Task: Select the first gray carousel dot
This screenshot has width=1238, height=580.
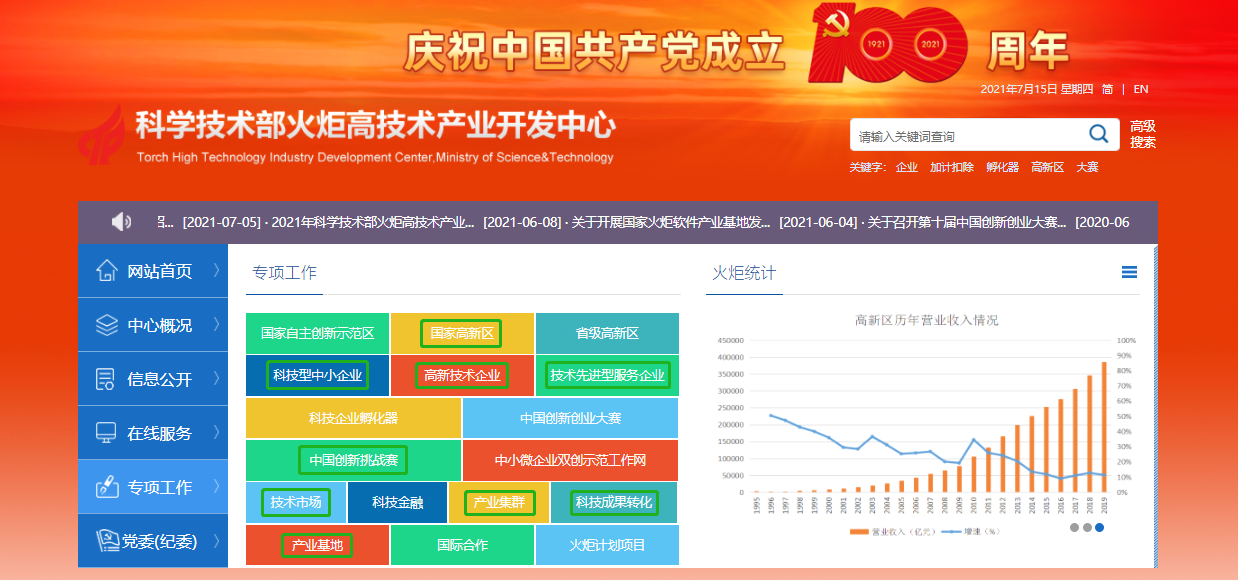Action: (1075, 527)
